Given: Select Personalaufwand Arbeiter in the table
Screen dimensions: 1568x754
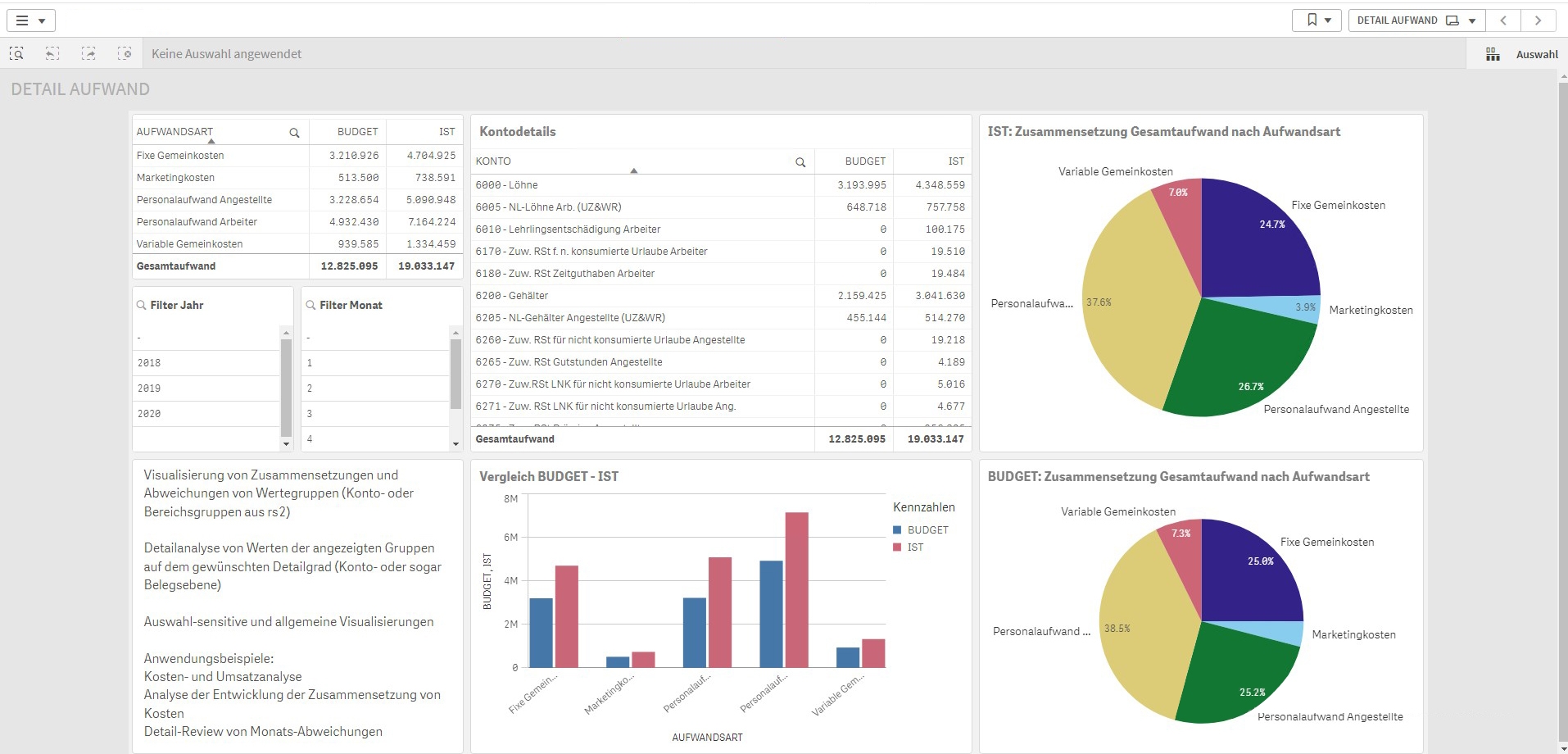Looking at the screenshot, I should (297, 221).
